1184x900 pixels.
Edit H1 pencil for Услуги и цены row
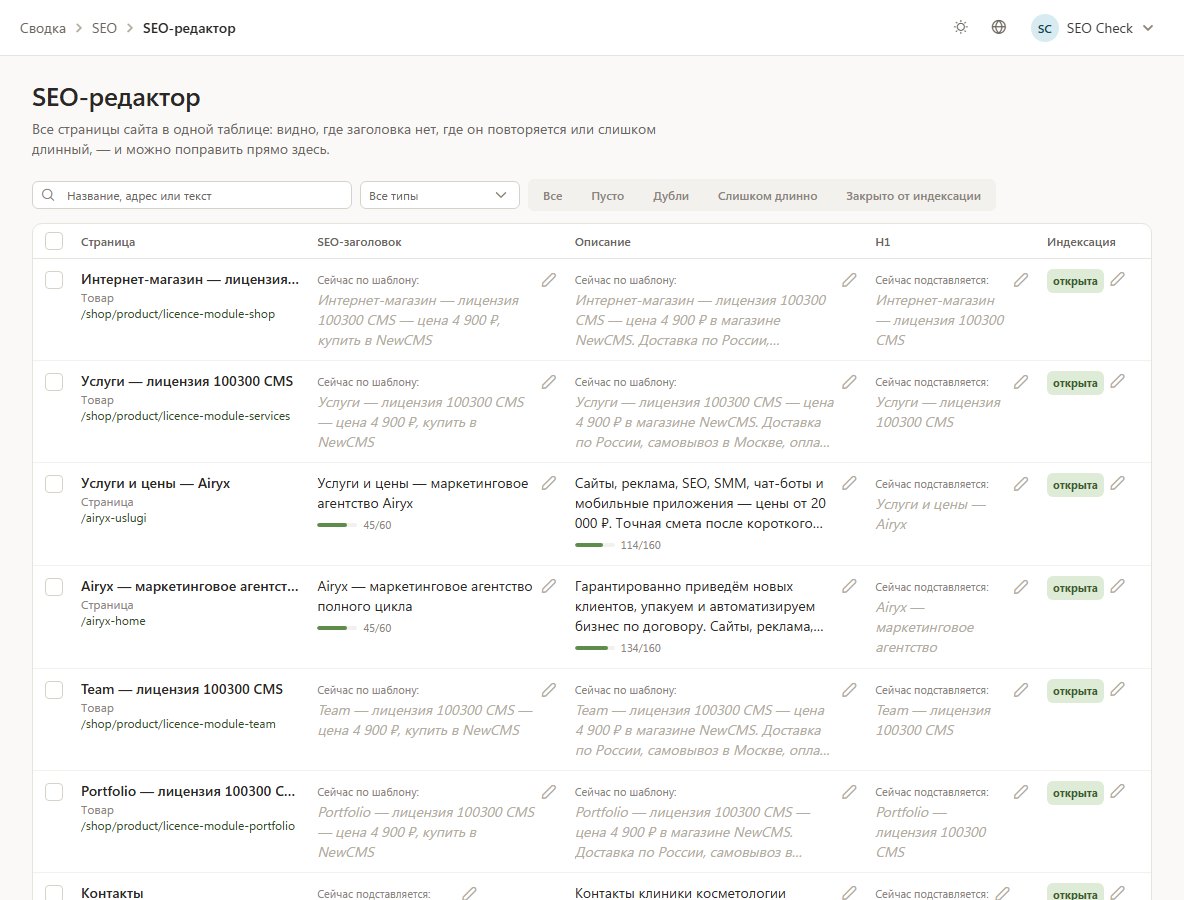click(x=1021, y=484)
